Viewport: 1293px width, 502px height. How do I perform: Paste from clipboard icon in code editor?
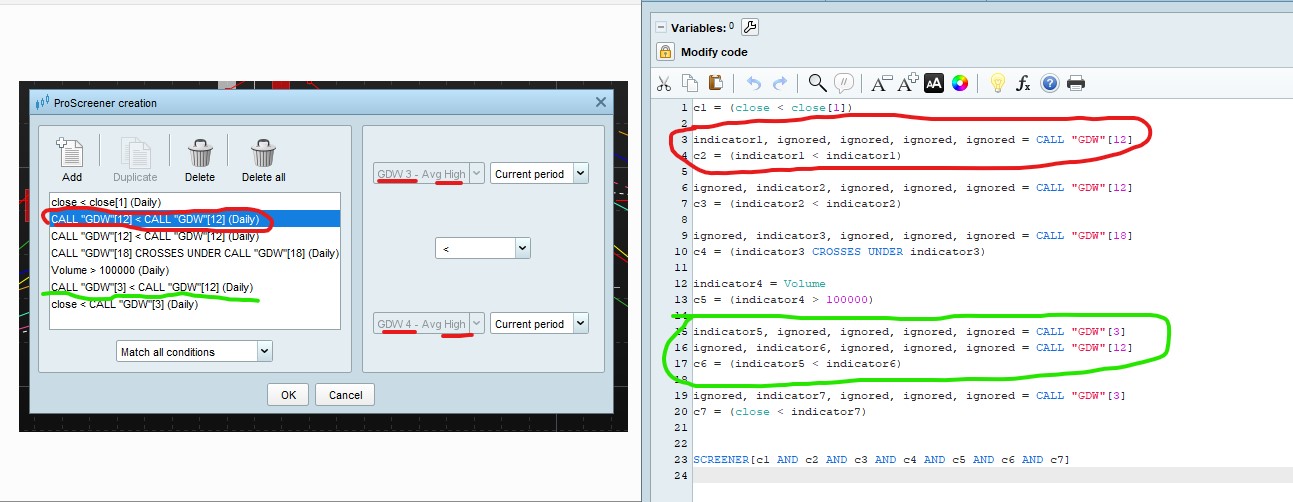click(x=715, y=83)
